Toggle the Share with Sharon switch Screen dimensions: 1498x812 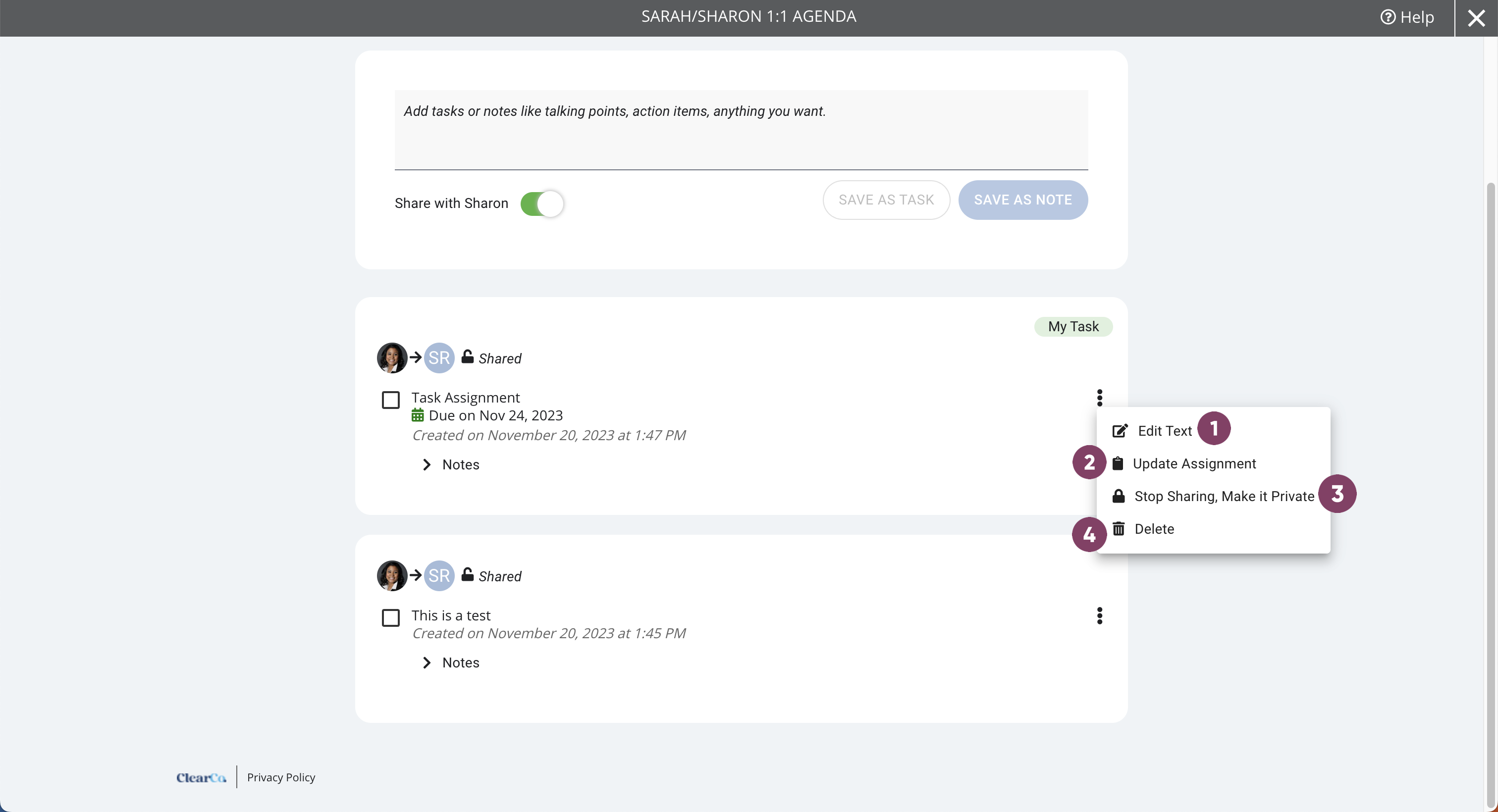click(542, 203)
